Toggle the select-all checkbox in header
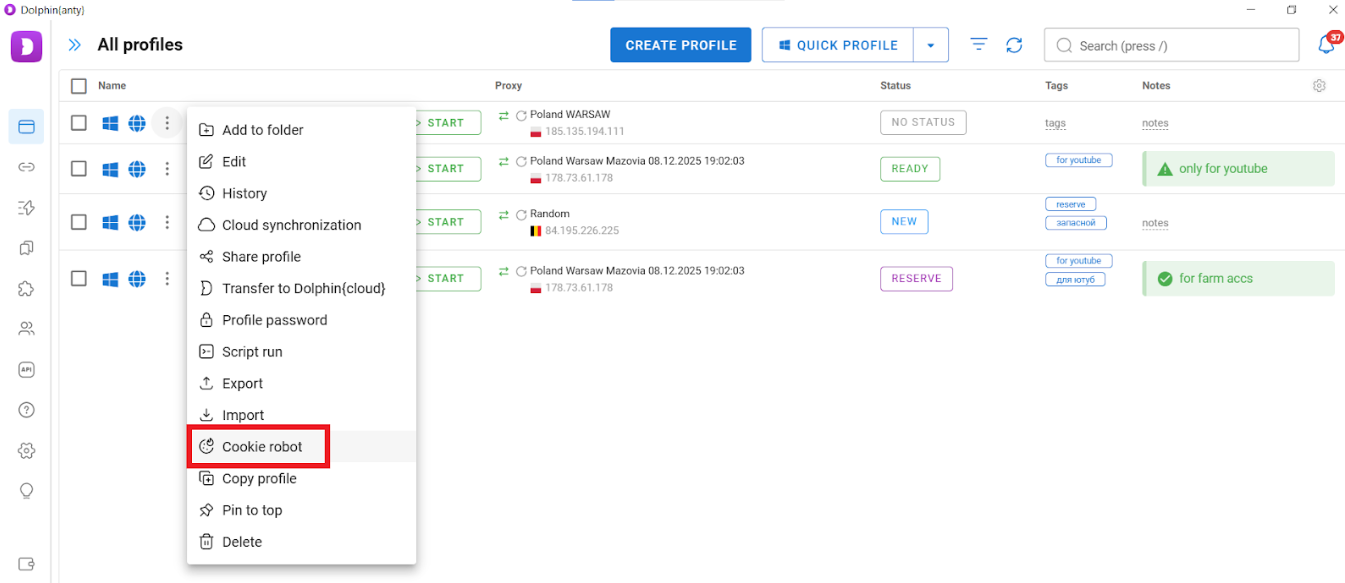 point(79,86)
